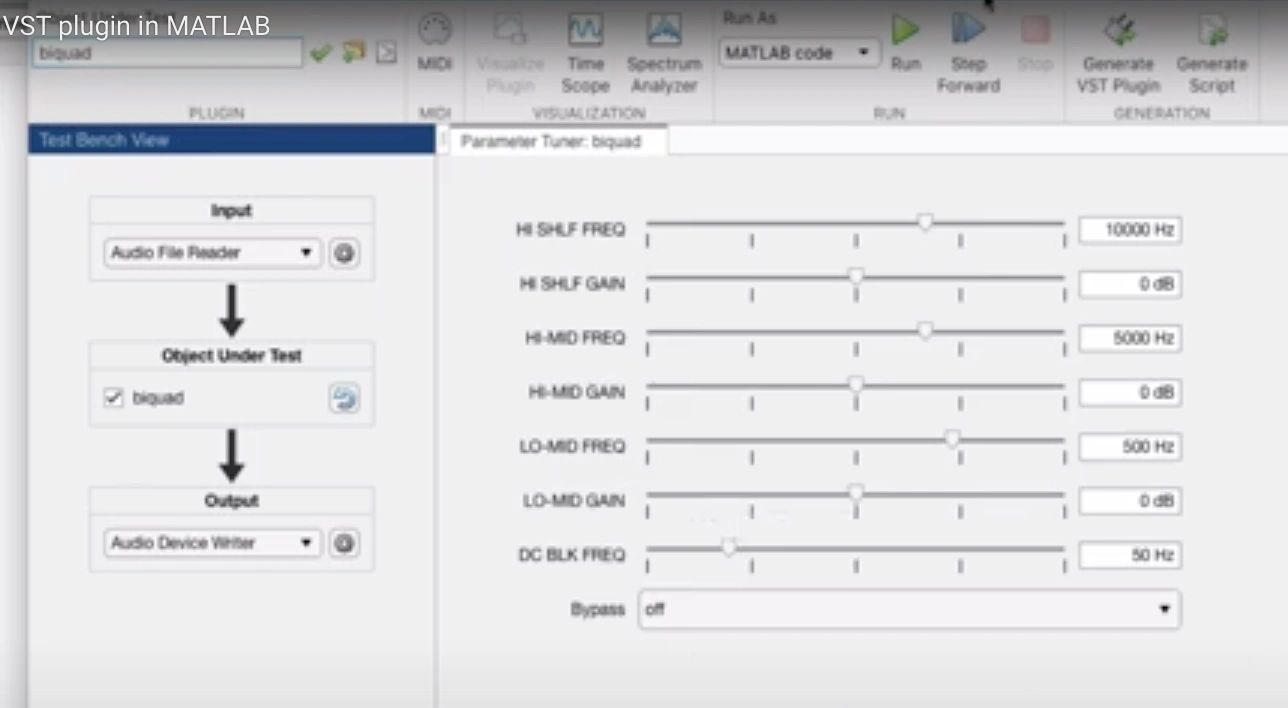
Task: Click the plugin name field containing biquad
Action: (166, 52)
